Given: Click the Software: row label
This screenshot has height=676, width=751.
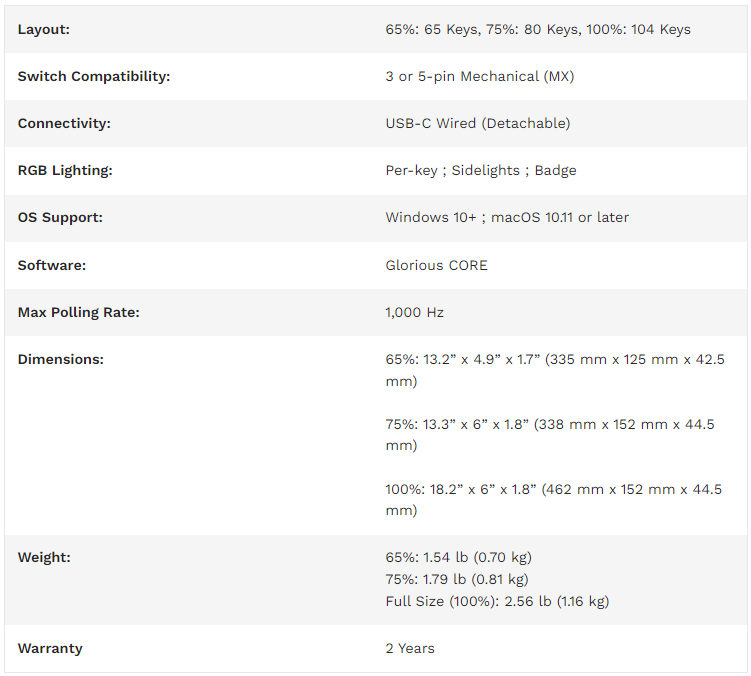Looking at the screenshot, I should (52, 265).
